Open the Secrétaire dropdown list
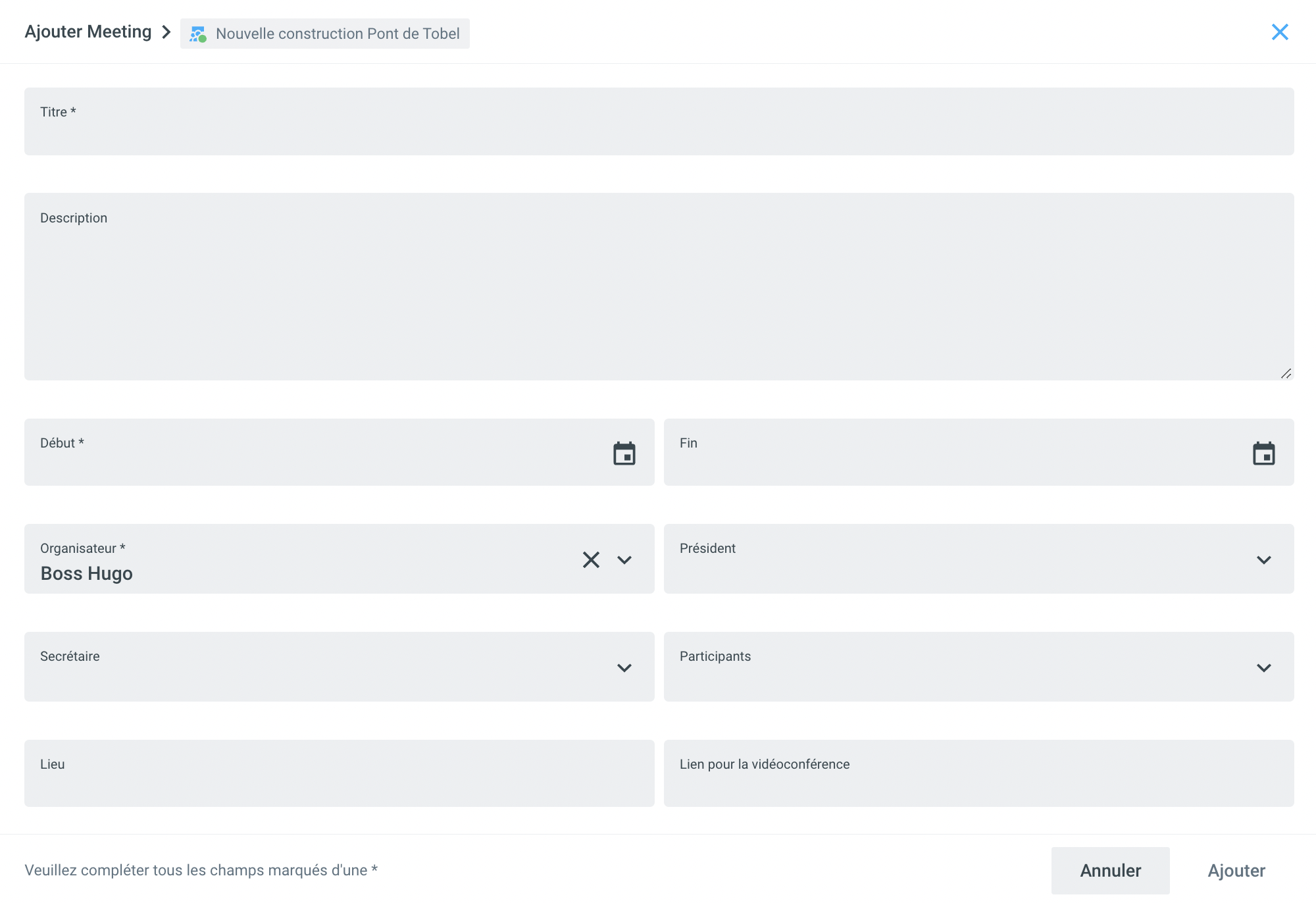The height and width of the screenshot is (903, 1316). click(624, 668)
